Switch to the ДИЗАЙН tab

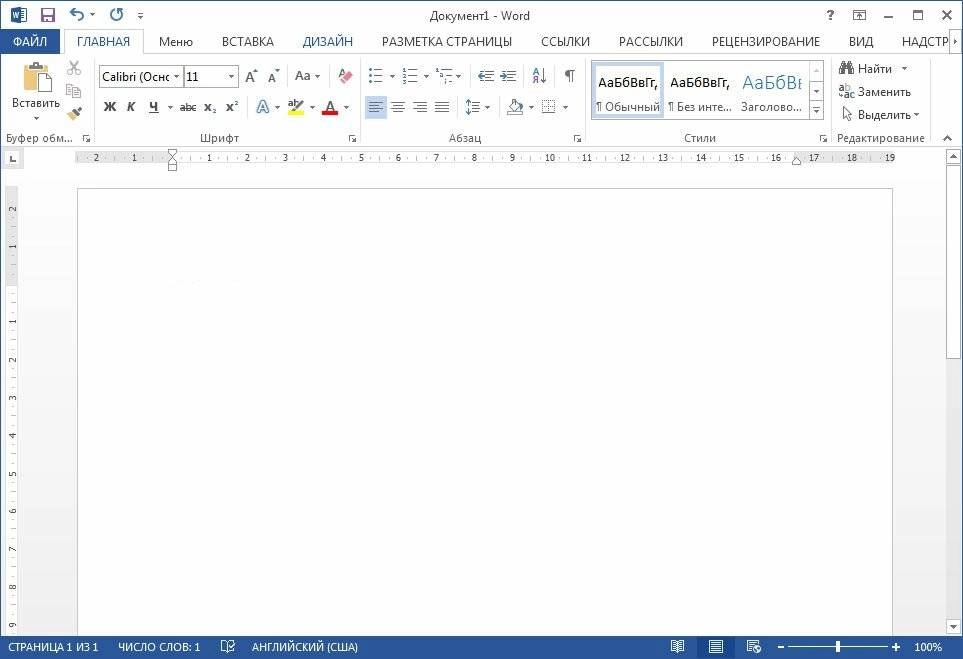[327, 42]
